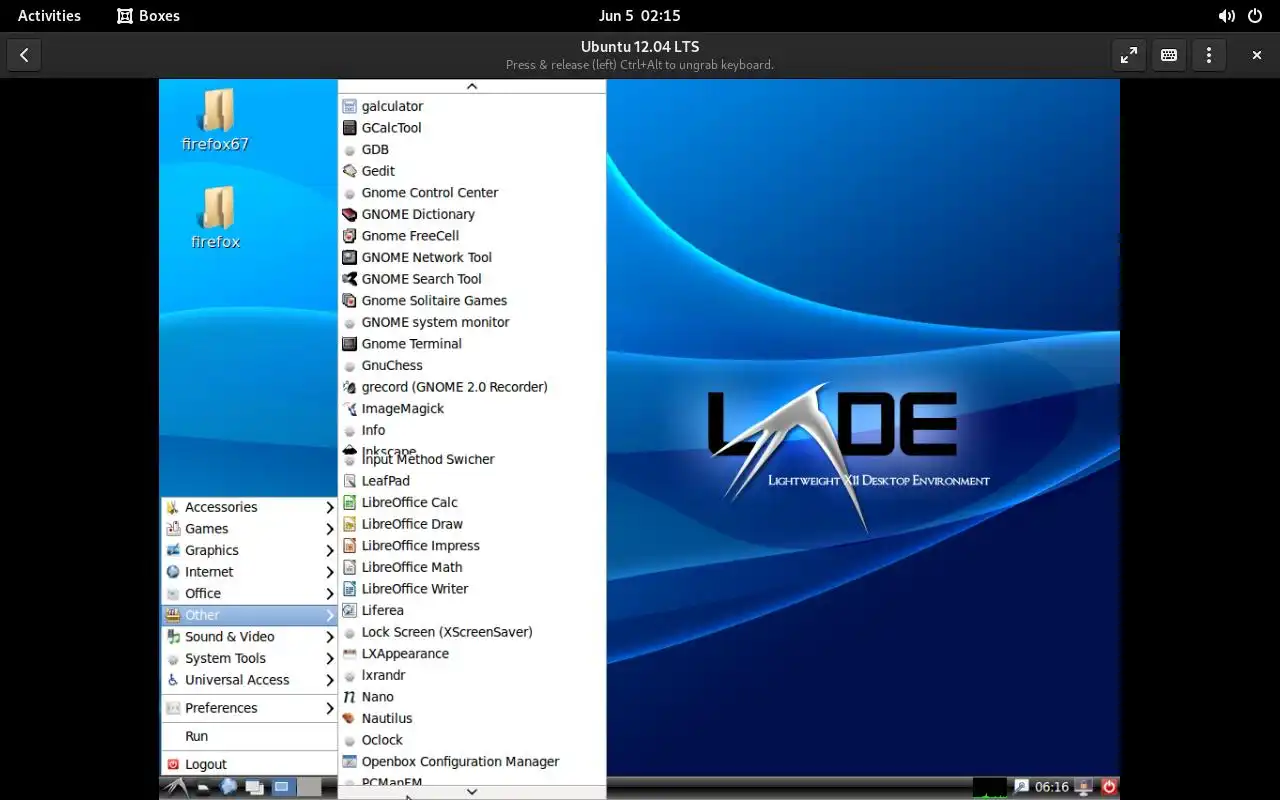The height and width of the screenshot is (800, 1280).
Task: Expand the System Tools submenu
Action: click(x=249, y=658)
